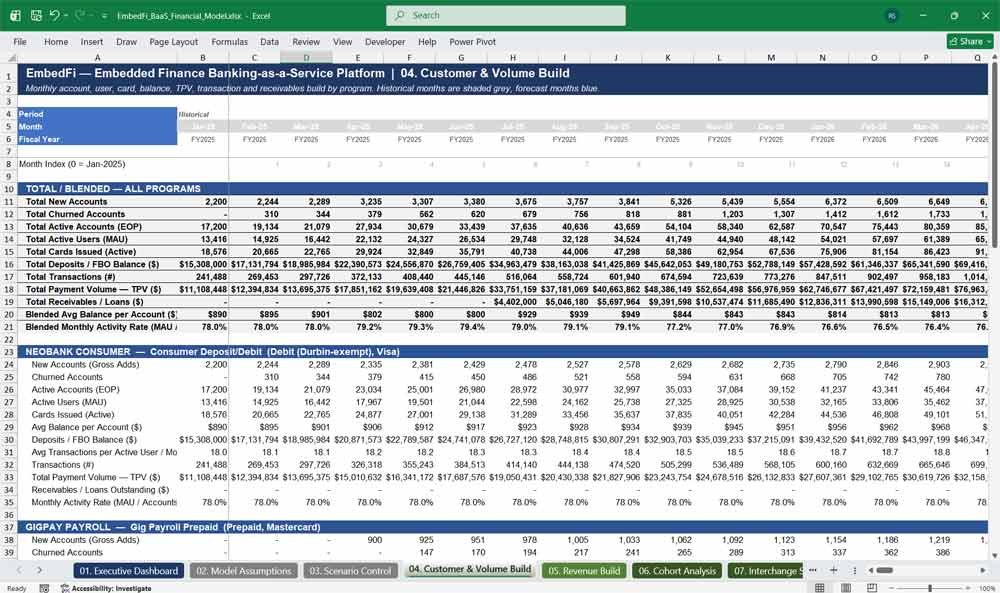This screenshot has width=1000, height=593.
Task: Click the horizontal scrollbar right arrow
Action: pyautogui.click(x=983, y=570)
